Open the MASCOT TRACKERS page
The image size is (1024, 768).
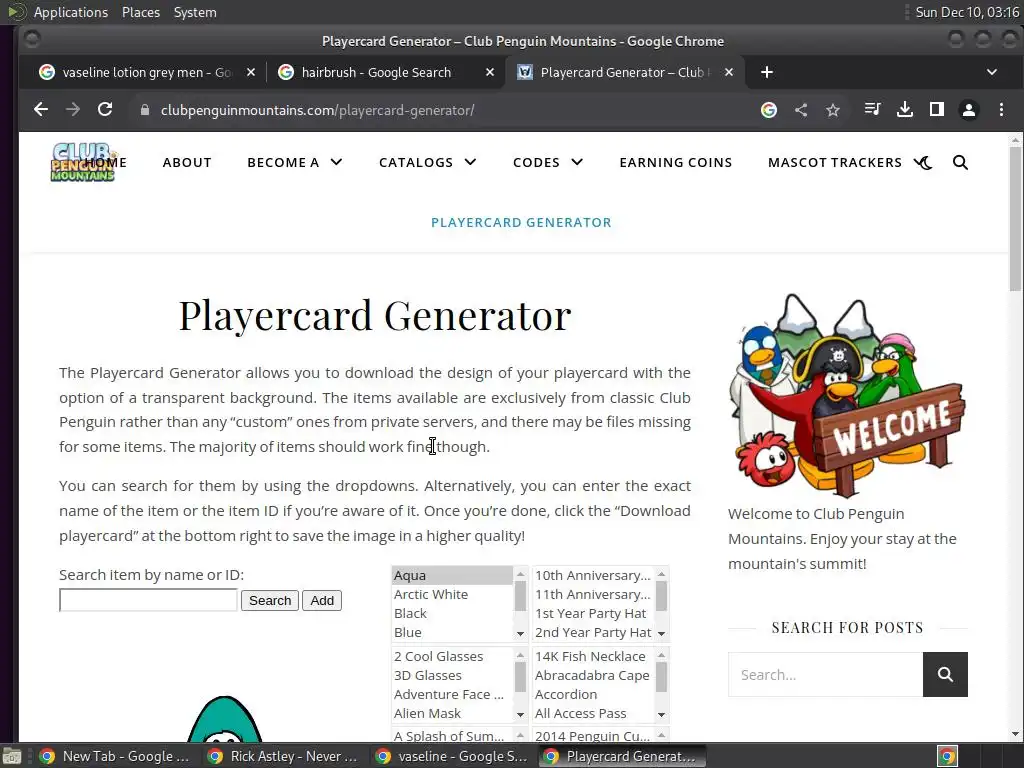click(x=835, y=163)
